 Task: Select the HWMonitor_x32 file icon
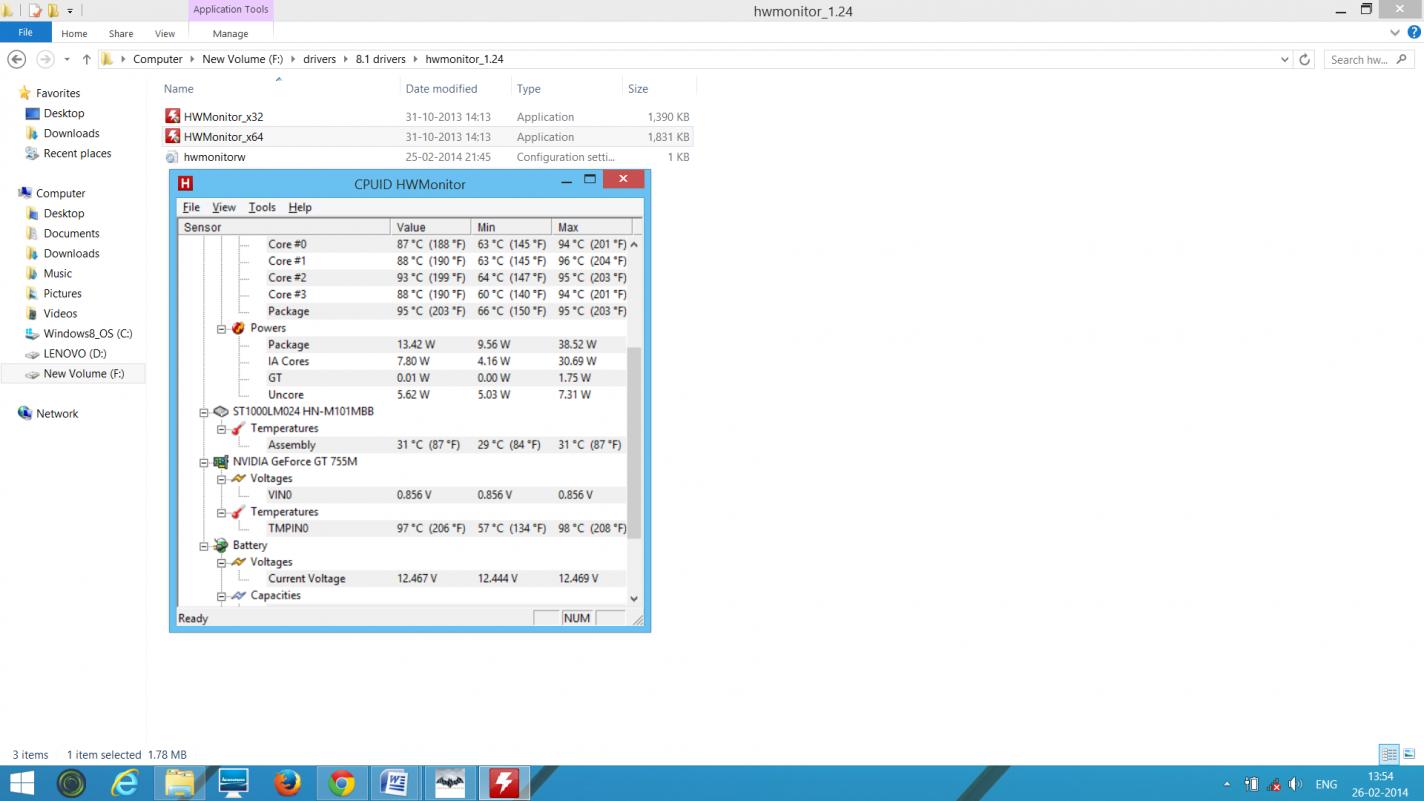click(x=173, y=117)
